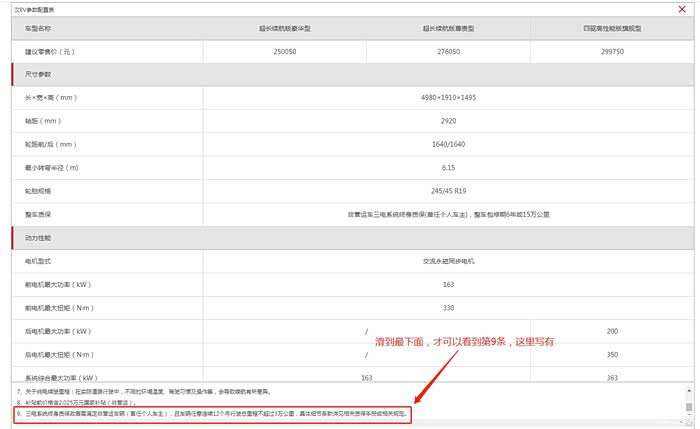Click the 299750 price cell

[611, 49]
